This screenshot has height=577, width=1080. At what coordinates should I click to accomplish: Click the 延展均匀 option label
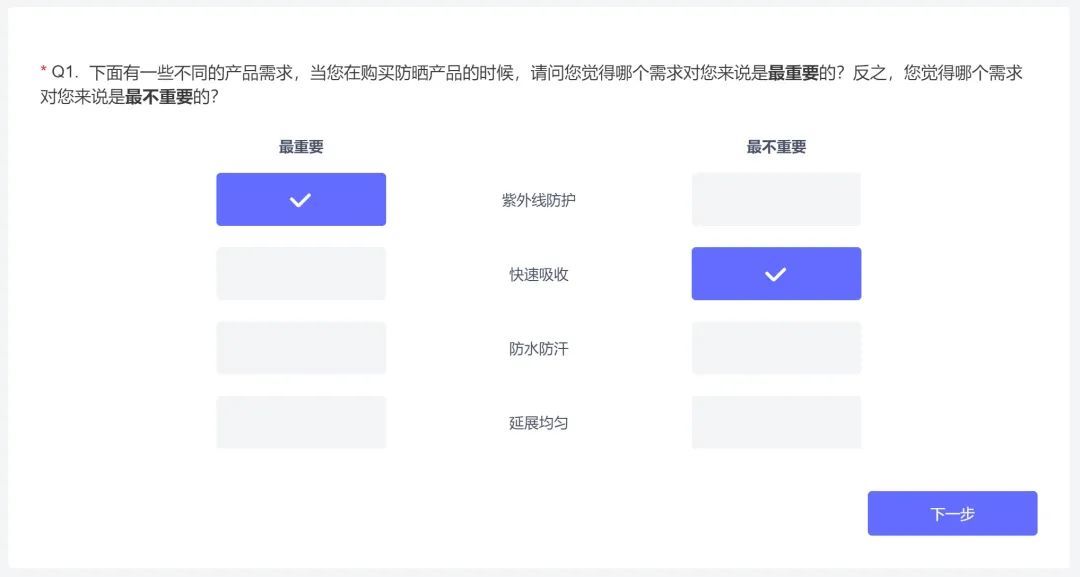539,421
